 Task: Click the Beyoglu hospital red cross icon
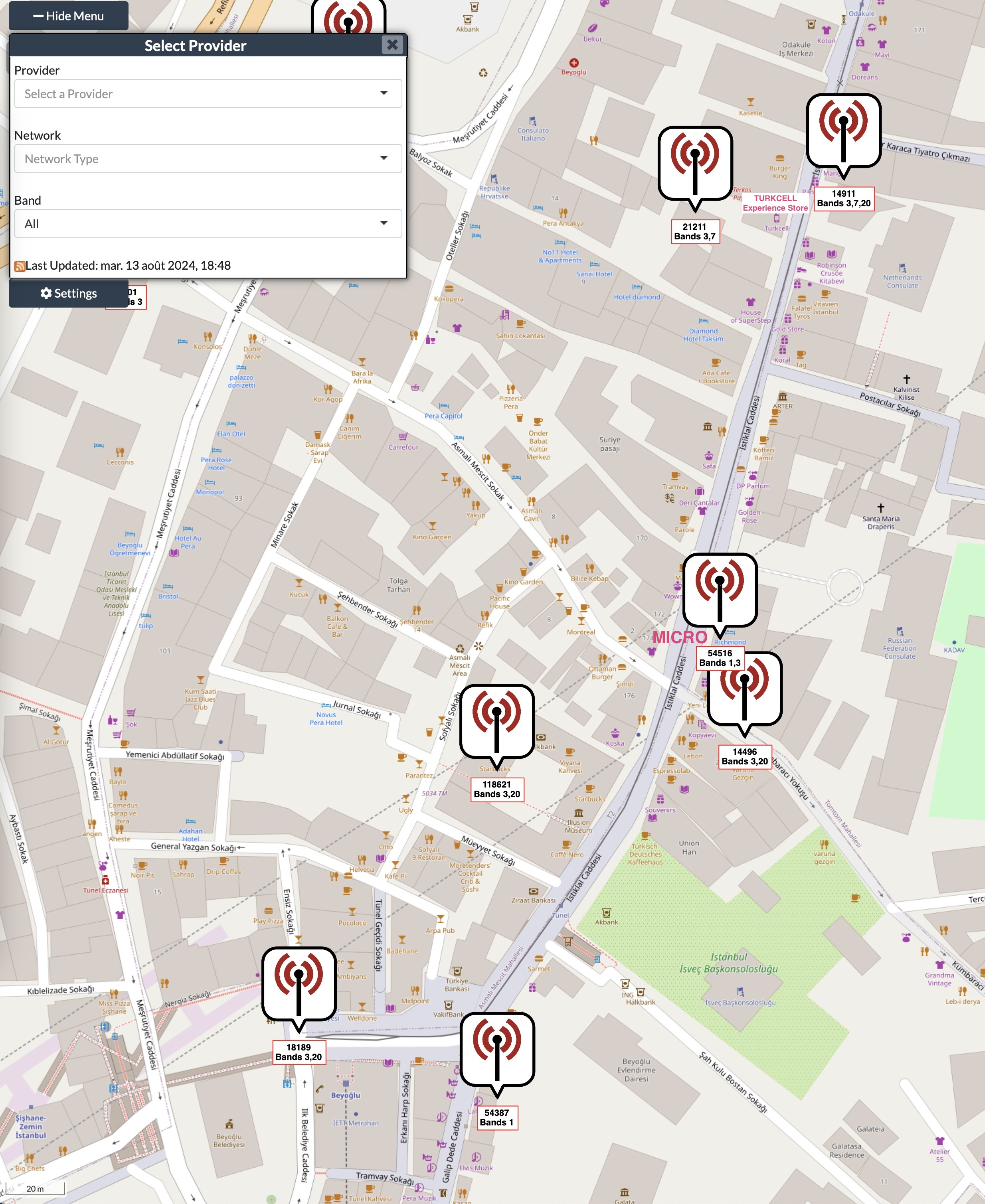pyautogui.click(x=574, y=62)
